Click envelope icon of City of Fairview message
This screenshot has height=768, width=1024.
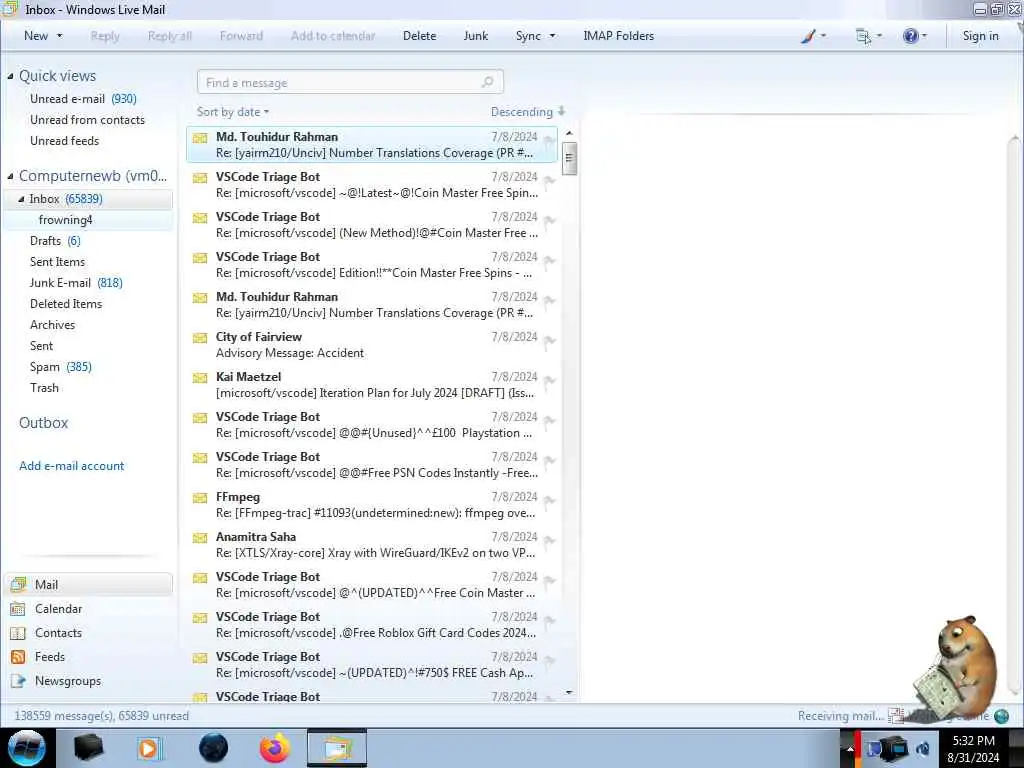click(x=200, y=338)
